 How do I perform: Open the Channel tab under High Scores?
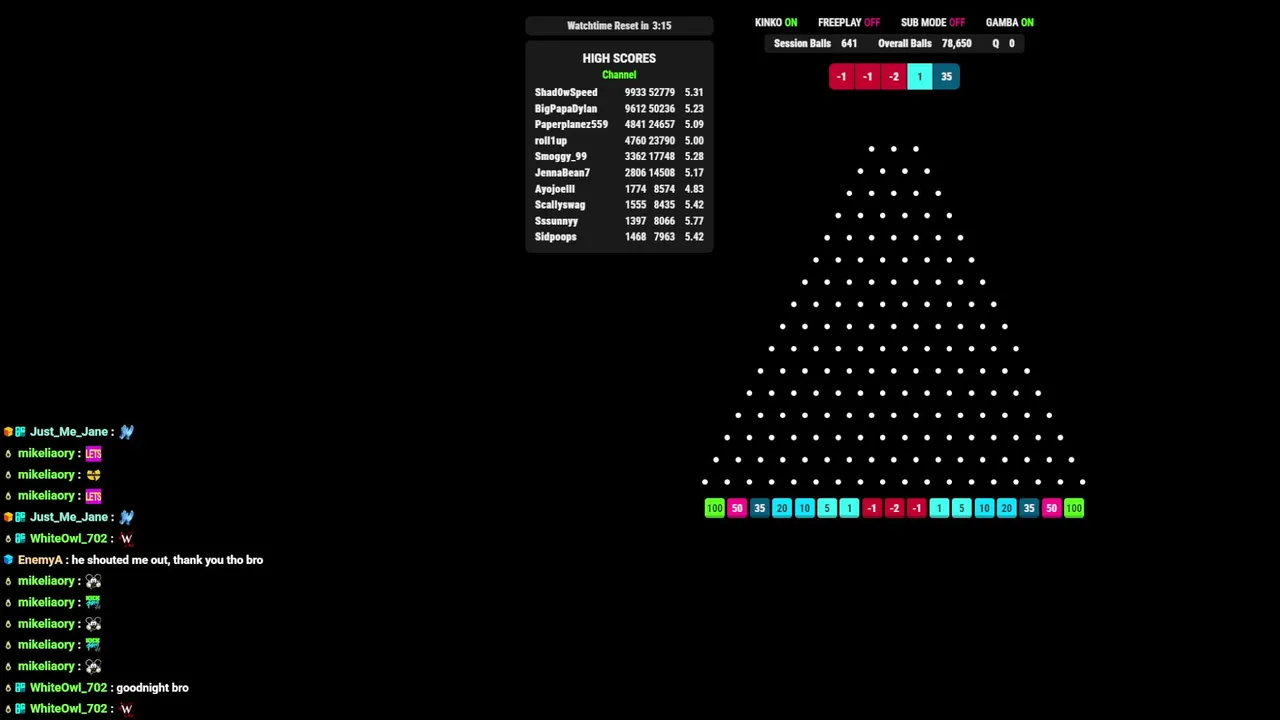[619, 75]
